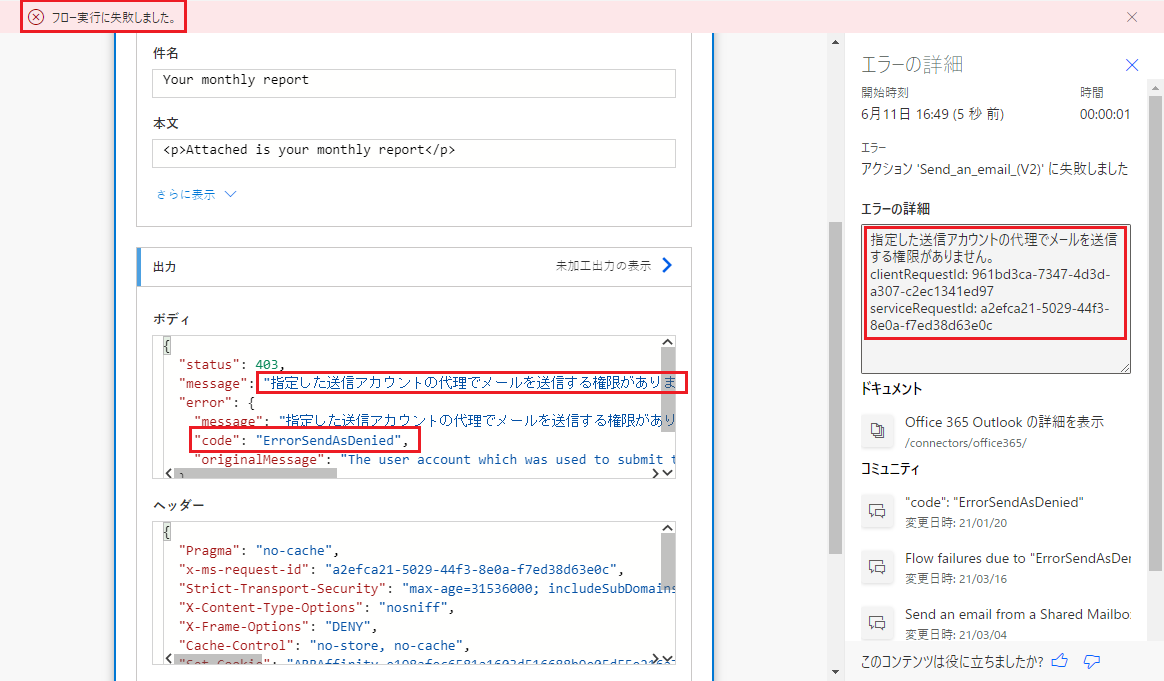Image resolution: width=1164 pixels, height=681 pixels.
Task: Click the thumbs up feedback icon
Action: [x=1060, y=660]
